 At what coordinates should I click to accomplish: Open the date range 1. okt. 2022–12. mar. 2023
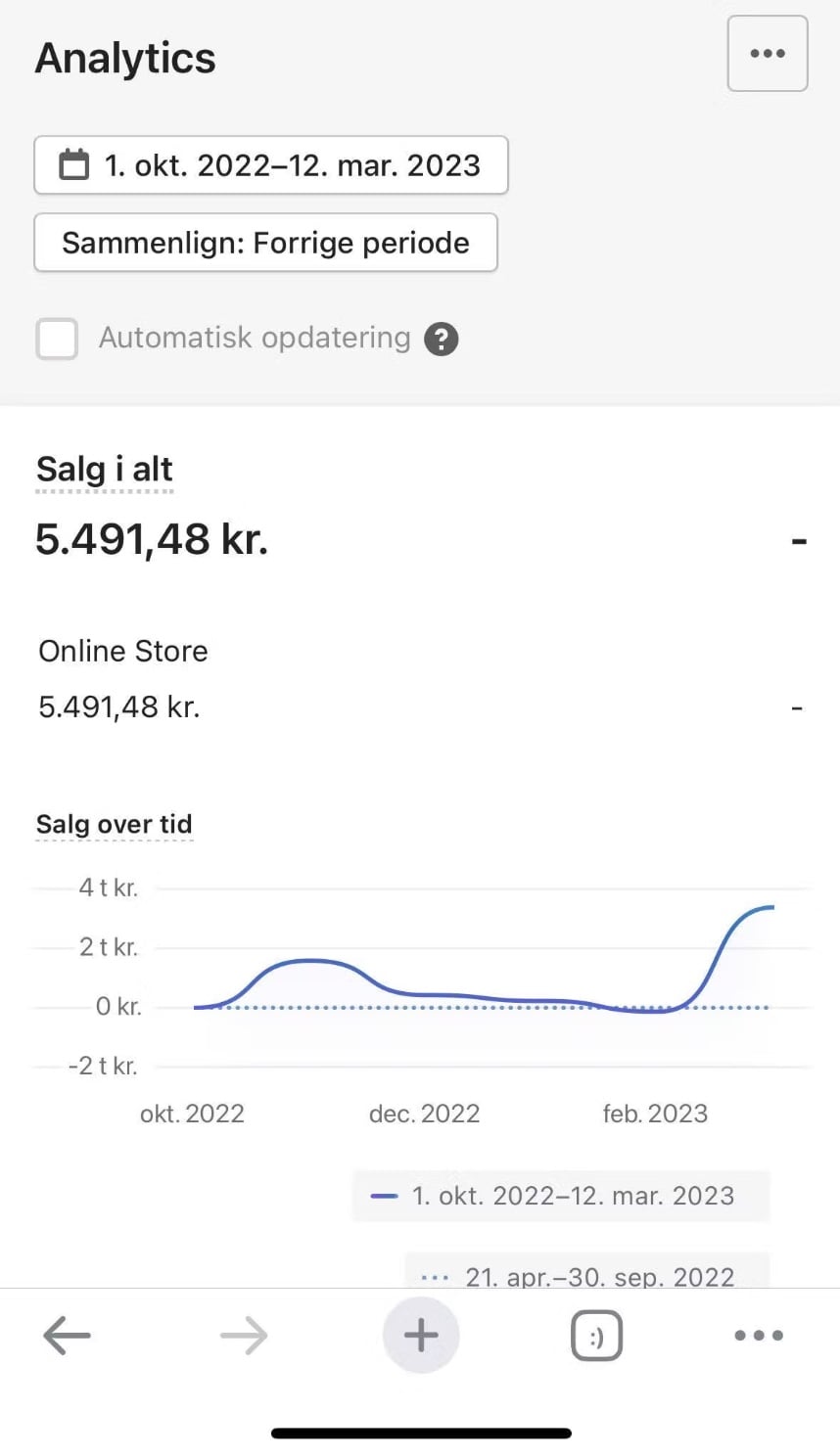coord(292,165)
